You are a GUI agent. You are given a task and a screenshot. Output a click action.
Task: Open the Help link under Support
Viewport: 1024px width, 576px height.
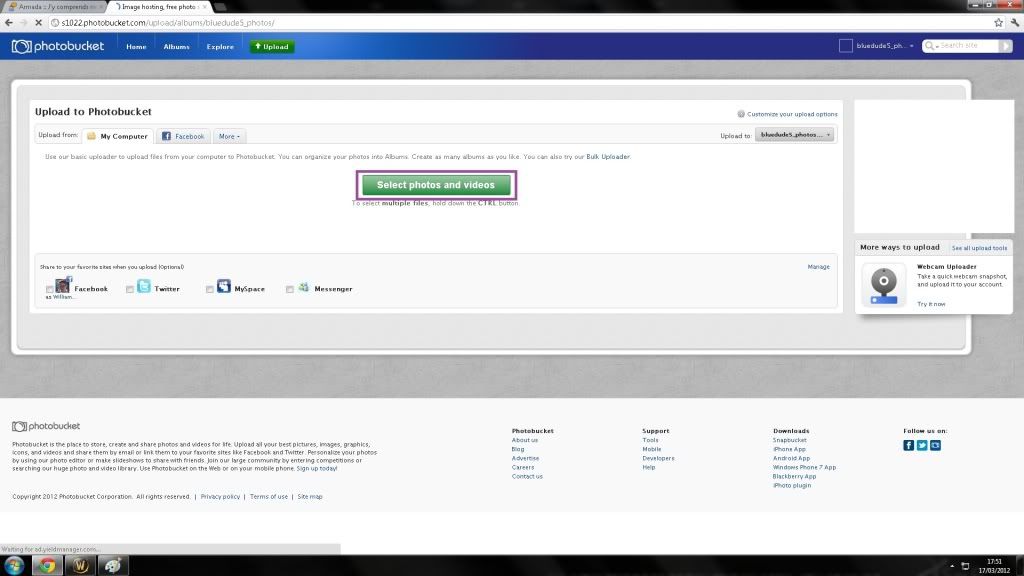(x=648, y=468)
